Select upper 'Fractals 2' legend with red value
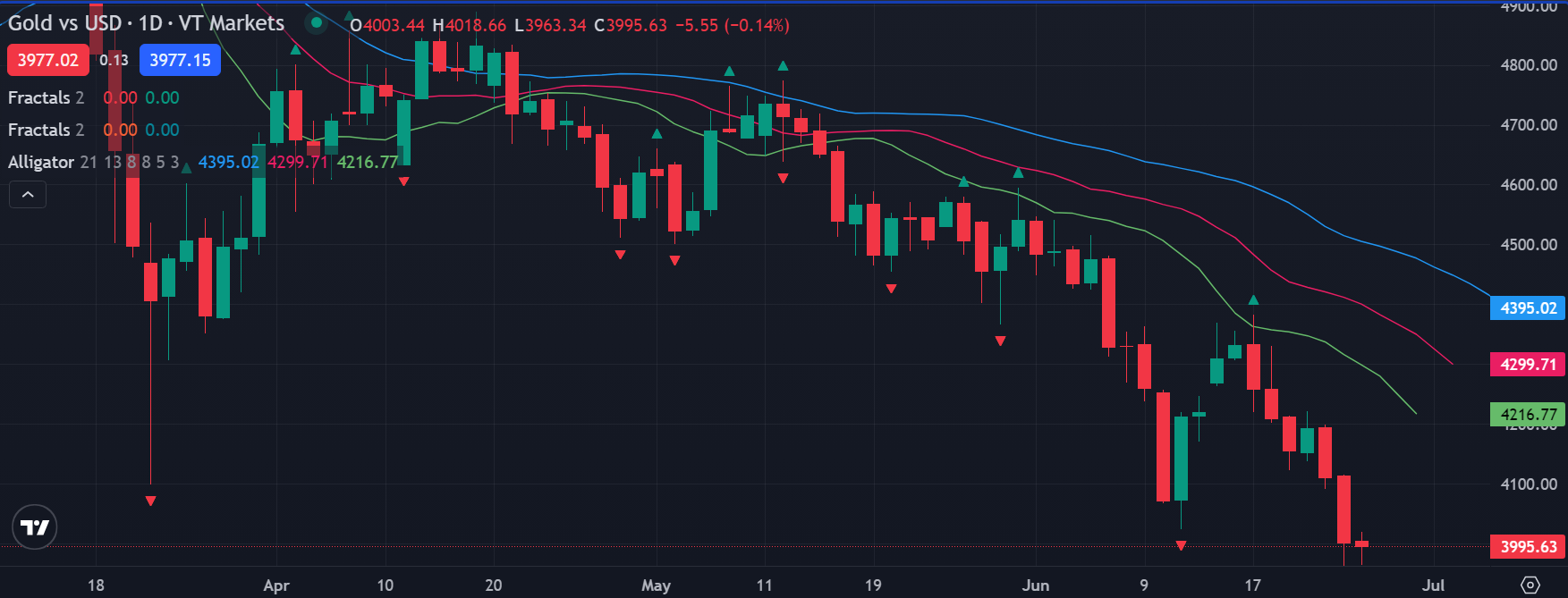The width and height of the screenshot is (1568, 598). [x=46, y=97]
